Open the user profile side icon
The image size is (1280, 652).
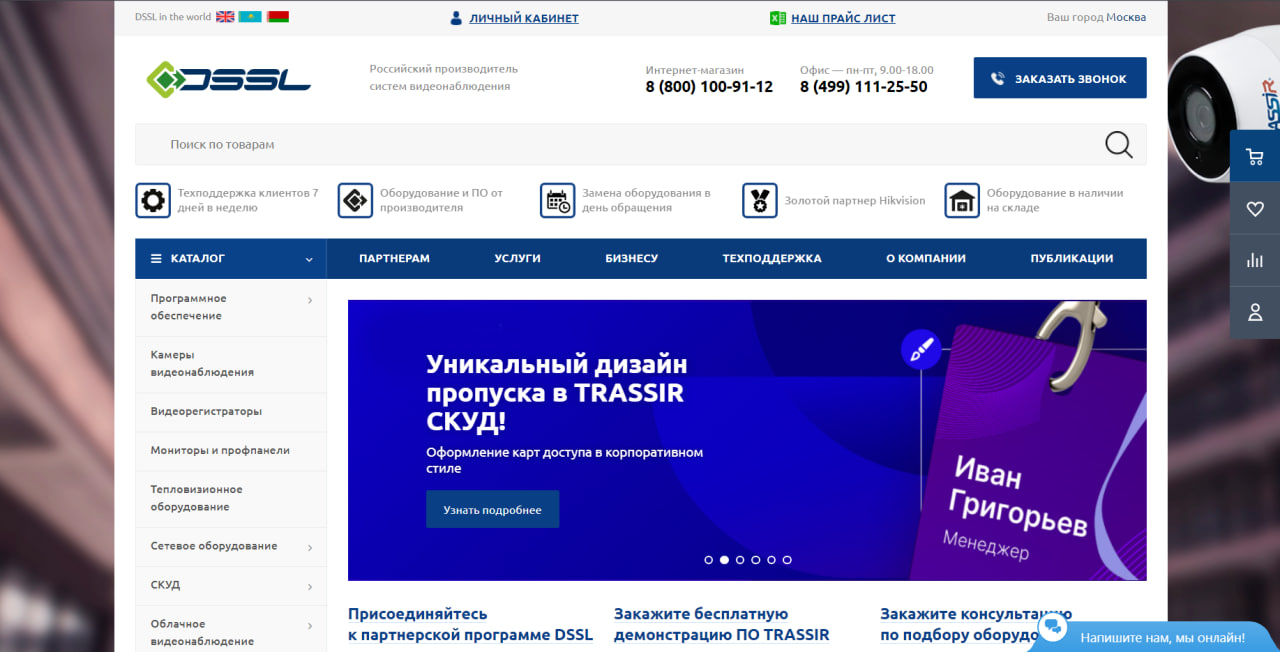pos(1255,313)
